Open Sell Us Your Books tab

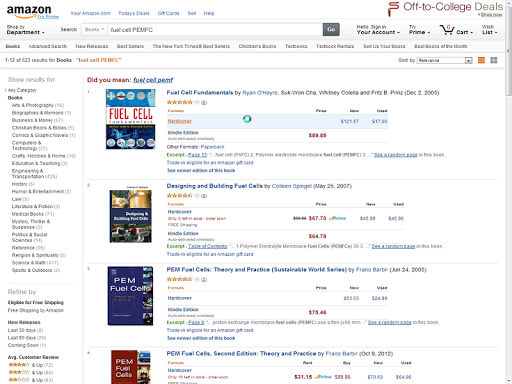[384, 46]
